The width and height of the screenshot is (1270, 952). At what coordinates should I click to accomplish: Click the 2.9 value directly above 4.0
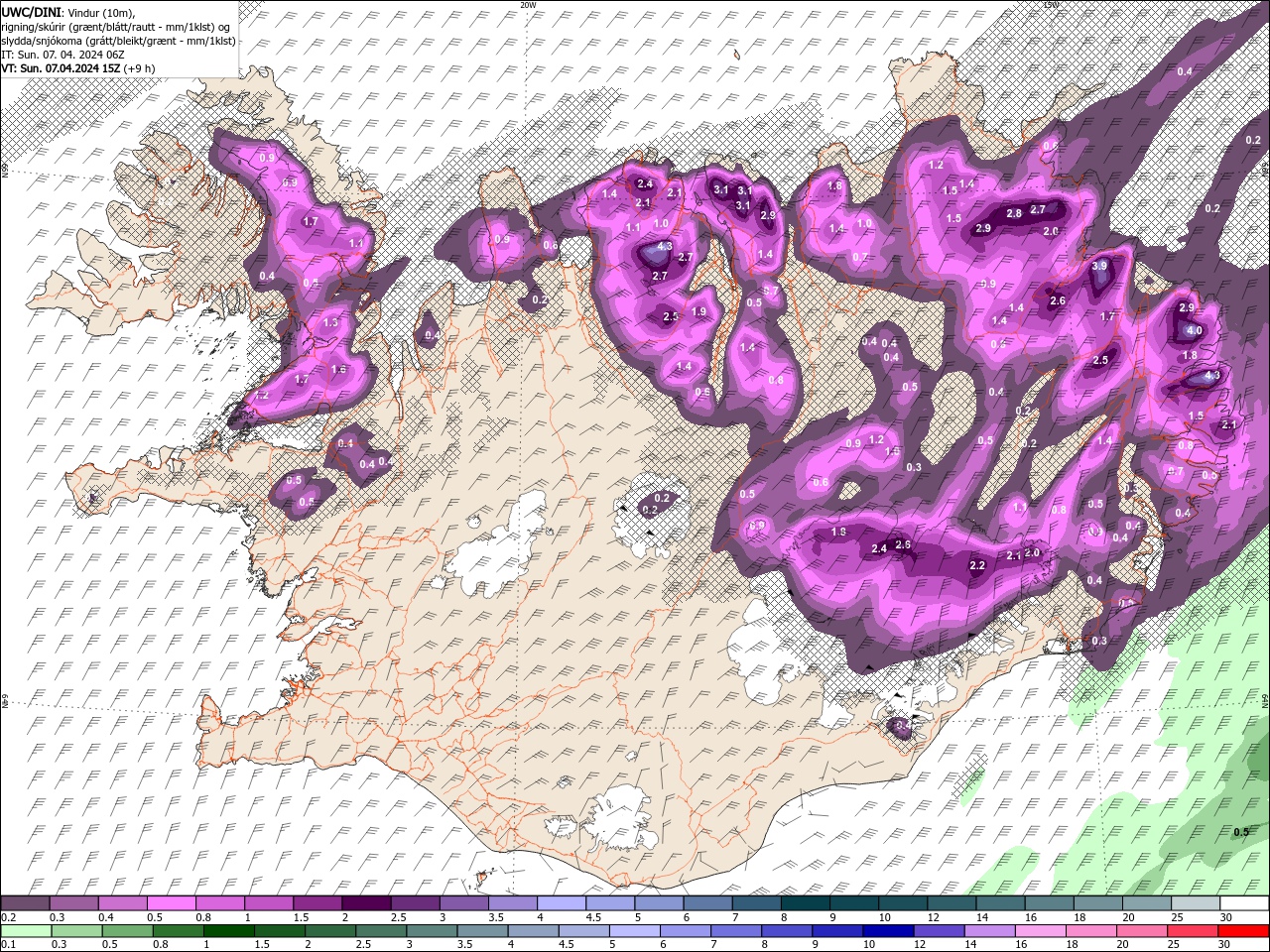pyautogui.click(x=1187, y=308)
